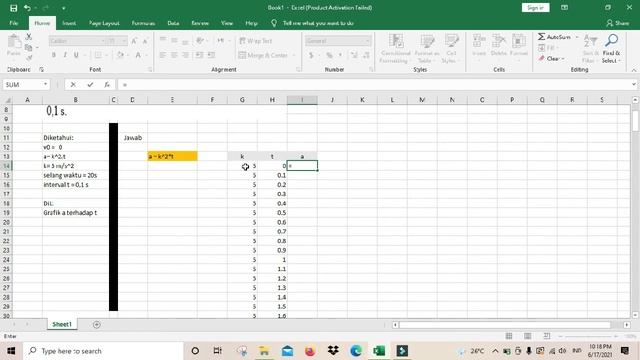Image resolution: width=640 pixels, height=360 pixels.
Task: Switch to the Page Layout tab
Action: pyautogui.click(x=104, y=23)
